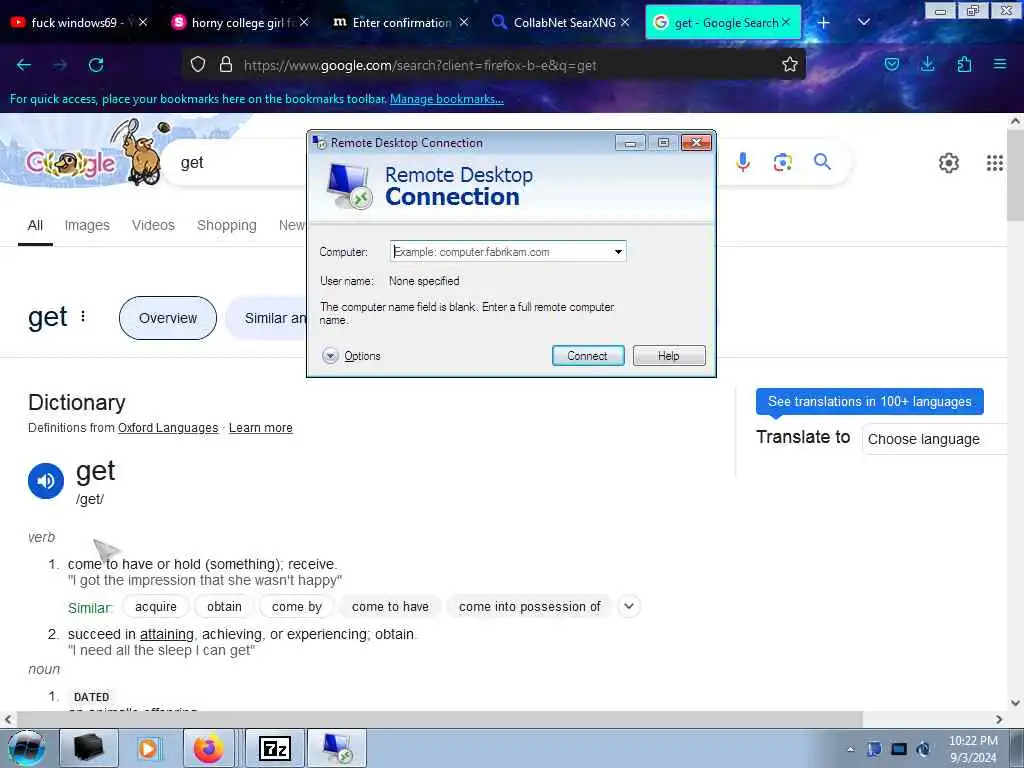Click the volume icon in system tray
Viewport: 1024px width, 768px height.
click(923, 749)
